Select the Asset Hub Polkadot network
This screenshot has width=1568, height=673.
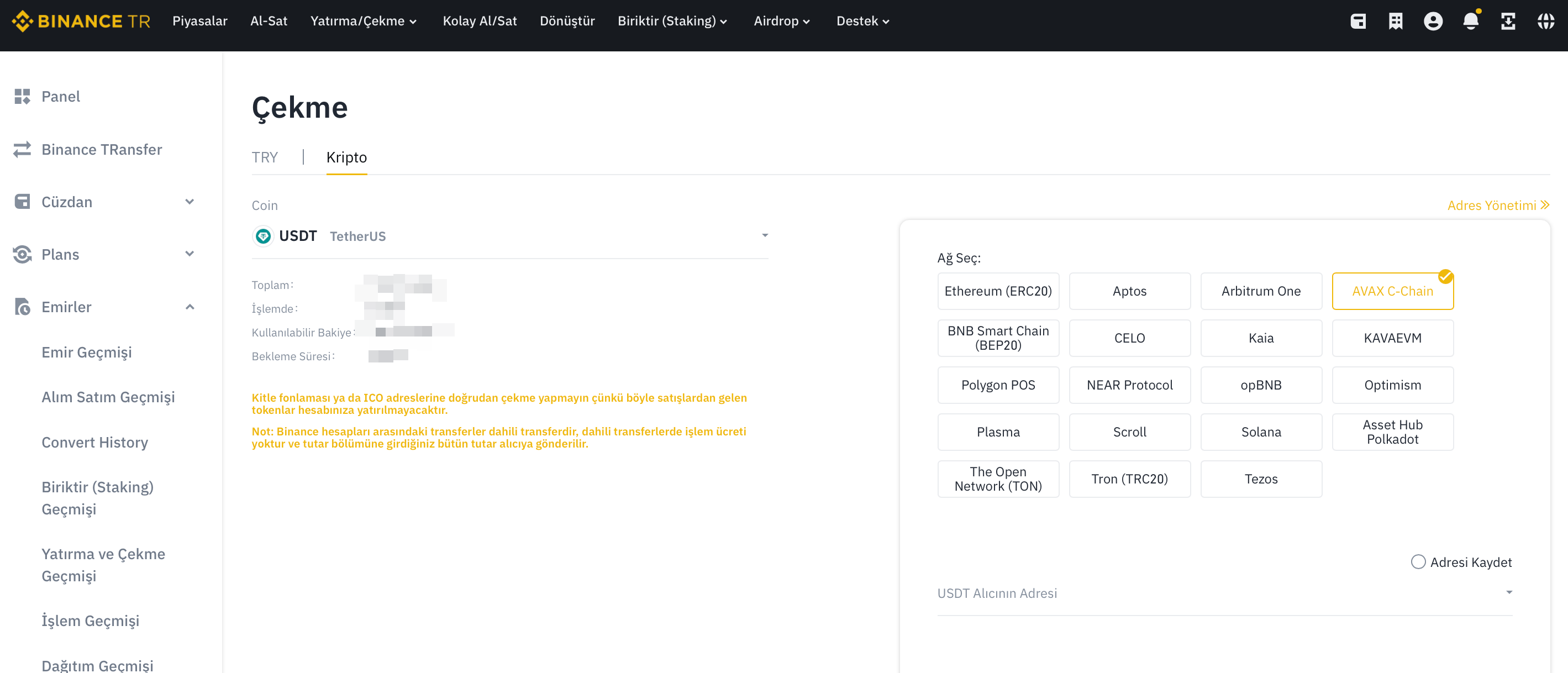coord(1393,432)
